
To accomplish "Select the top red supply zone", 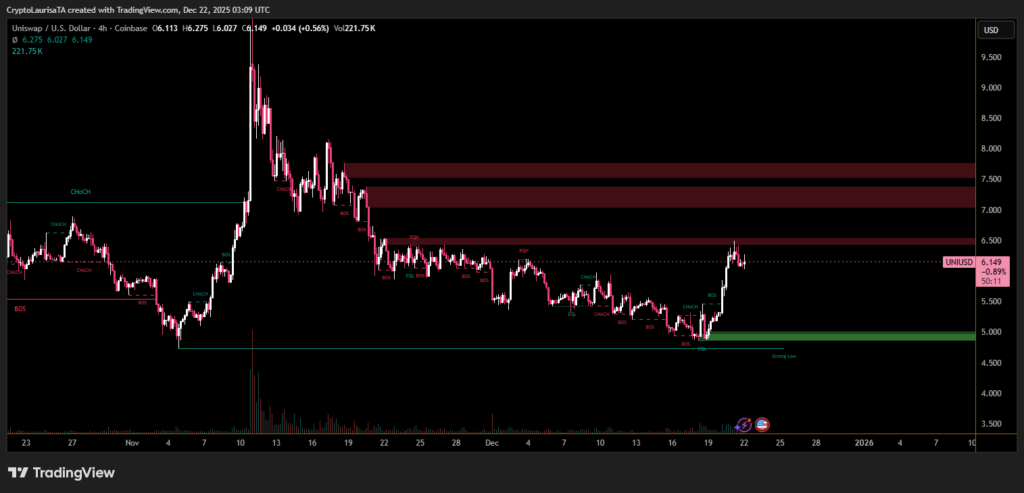I will click(x=658, y=170).
